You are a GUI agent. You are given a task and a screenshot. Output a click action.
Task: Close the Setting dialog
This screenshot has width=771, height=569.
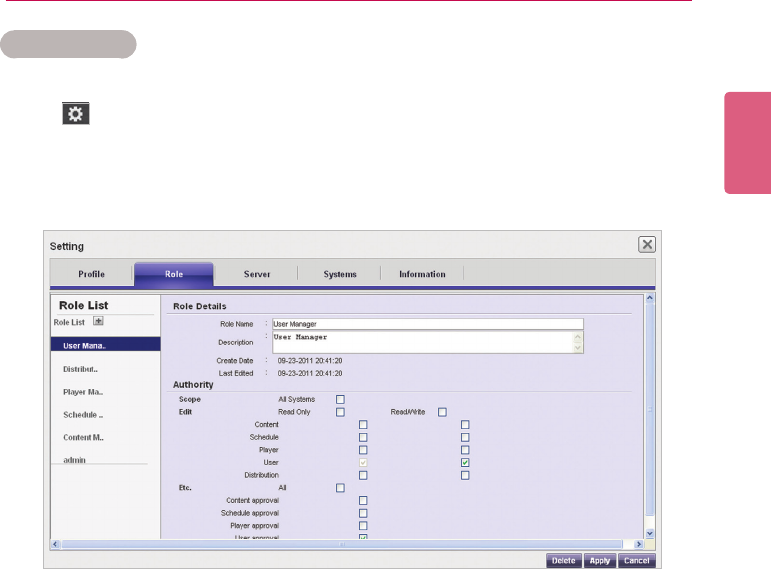coord(647,244)
